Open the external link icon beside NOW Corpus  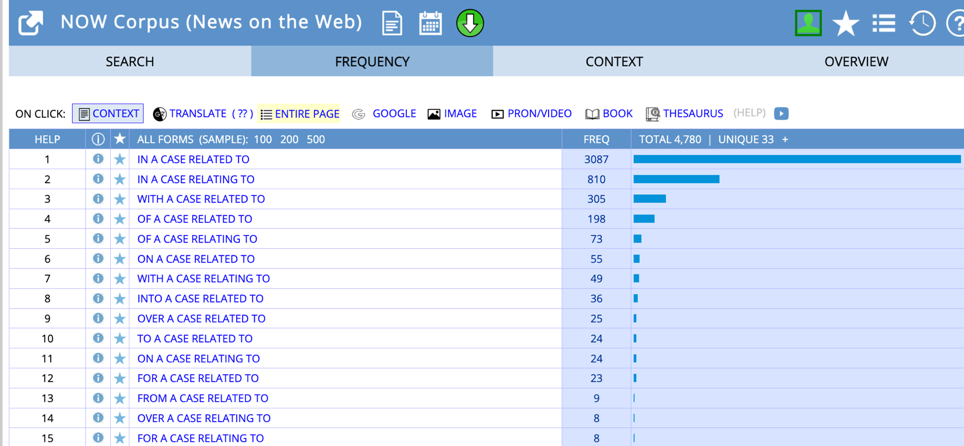point(31,23)
